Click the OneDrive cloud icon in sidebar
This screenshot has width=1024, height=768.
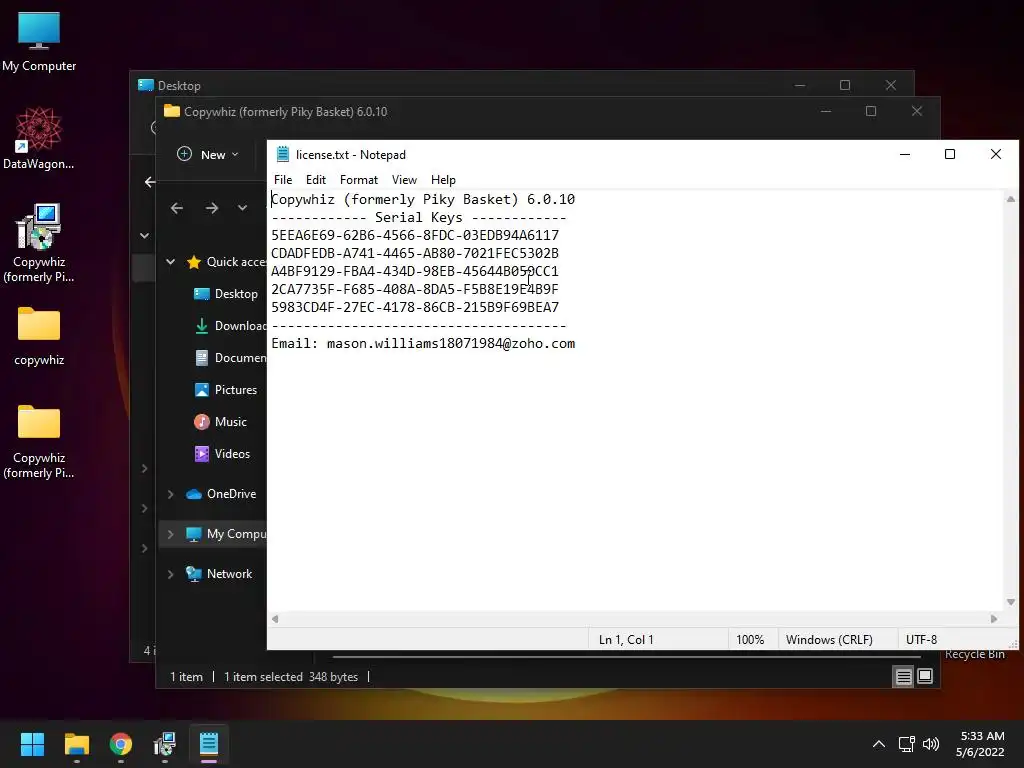[x=194, y=494]
